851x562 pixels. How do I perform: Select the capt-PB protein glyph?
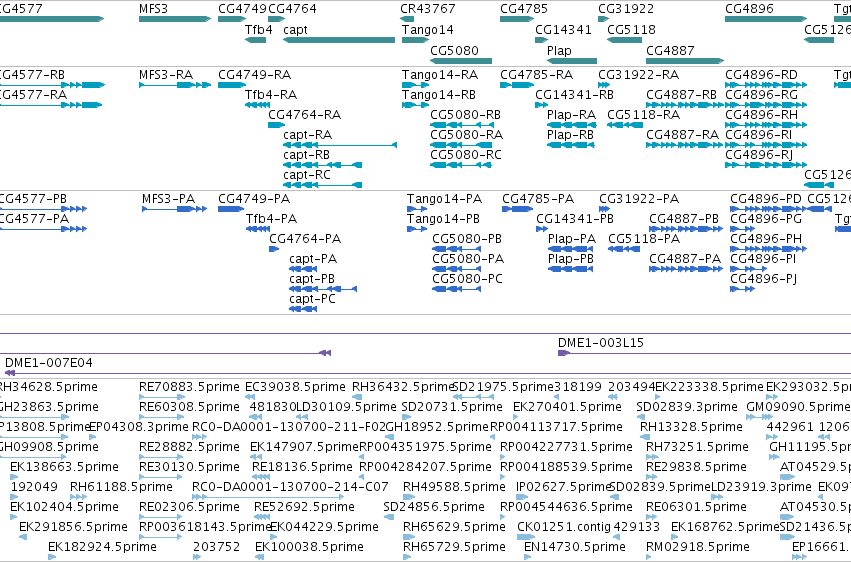coord(323,289)
